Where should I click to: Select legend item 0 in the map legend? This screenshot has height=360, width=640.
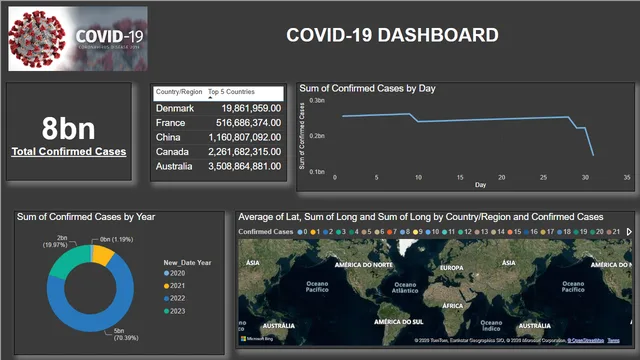[302, 232]
